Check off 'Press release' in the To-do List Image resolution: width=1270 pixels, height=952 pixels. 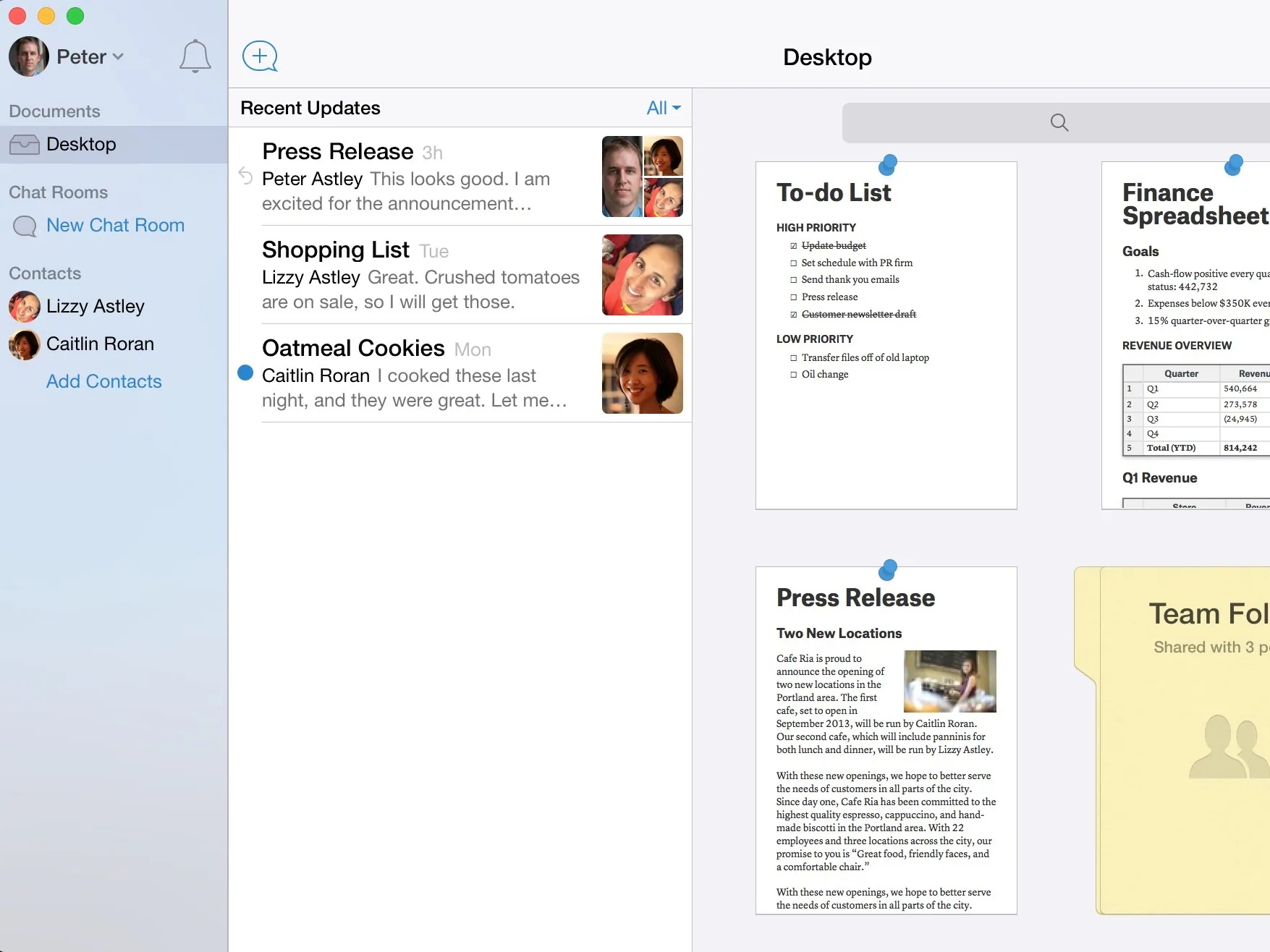pos(794,297)
